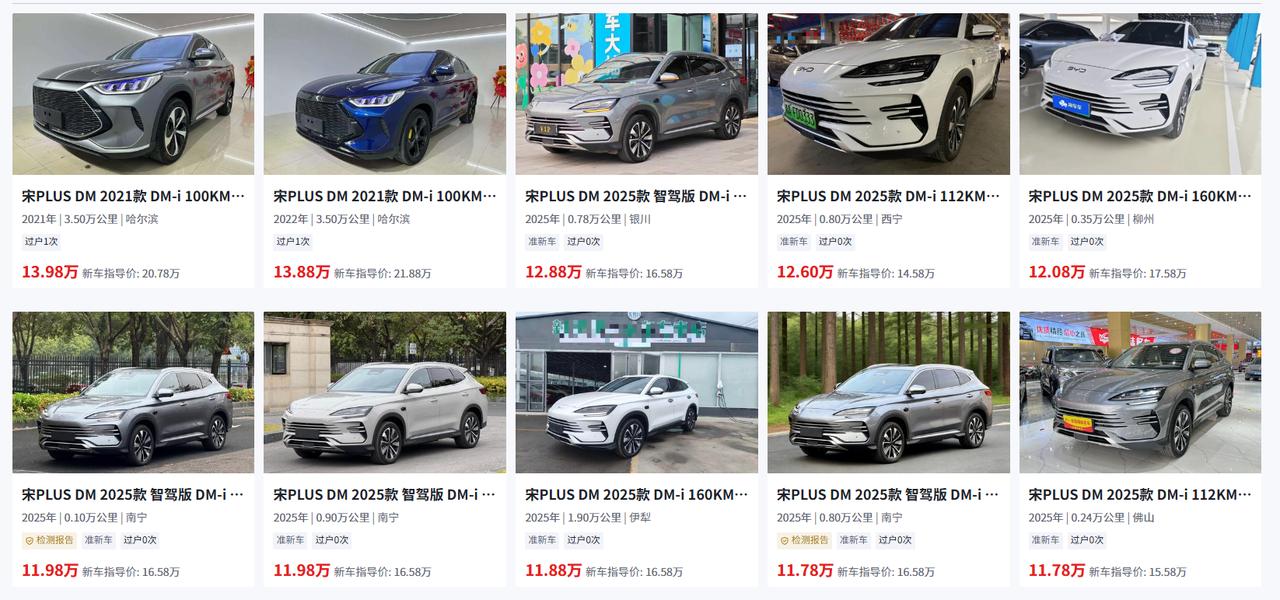The height and width of the screenshot is (600, 1280).
Task: Click 过户0次 tag on 银川 listing
Action: pos(583,241)
